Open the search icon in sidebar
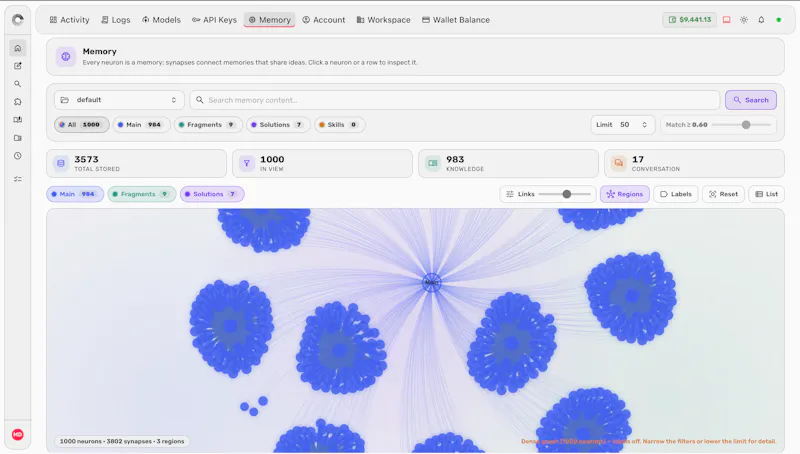The image size is (800, 454). (x=18, y=84)
